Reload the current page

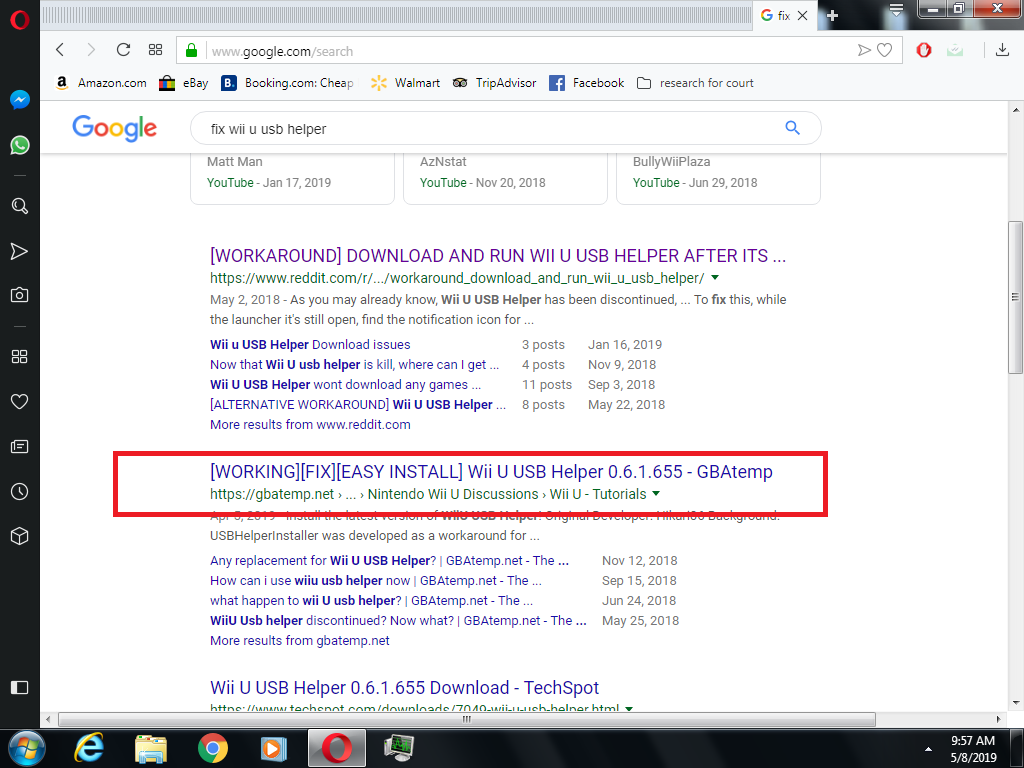(123, 50)
